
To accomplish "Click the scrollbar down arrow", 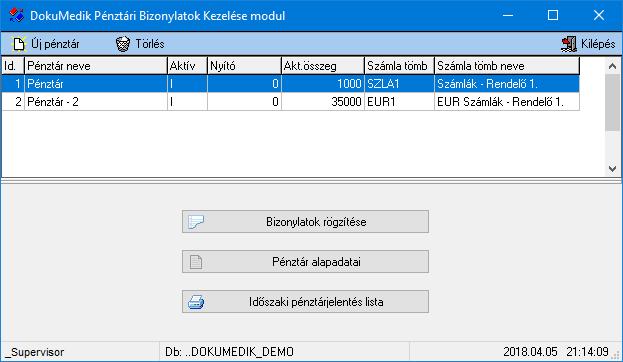I will pos(612,168).
